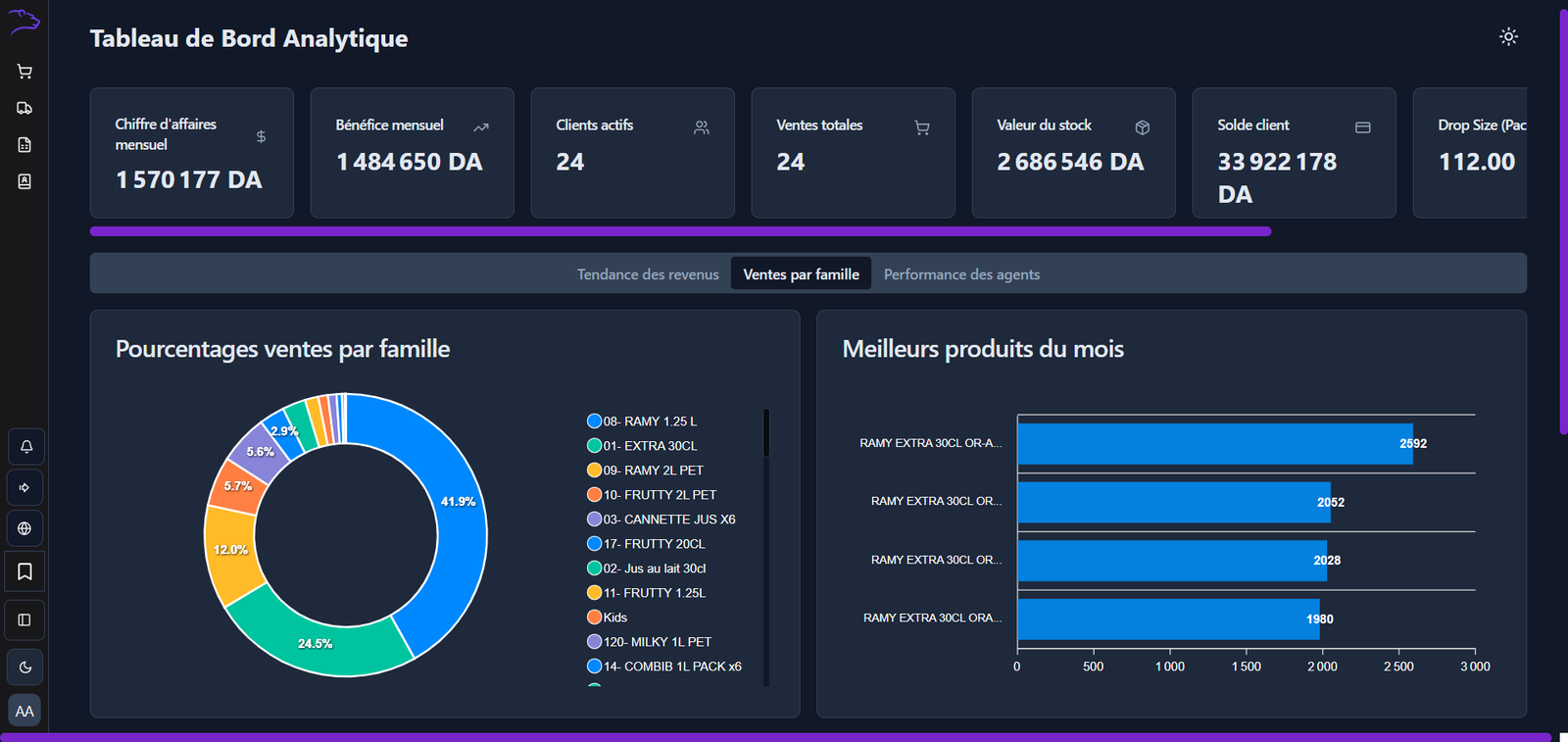Click the Meilleurs produits du mois title
The height and width of the screenshot is (742, 1568).
point(983,349)
